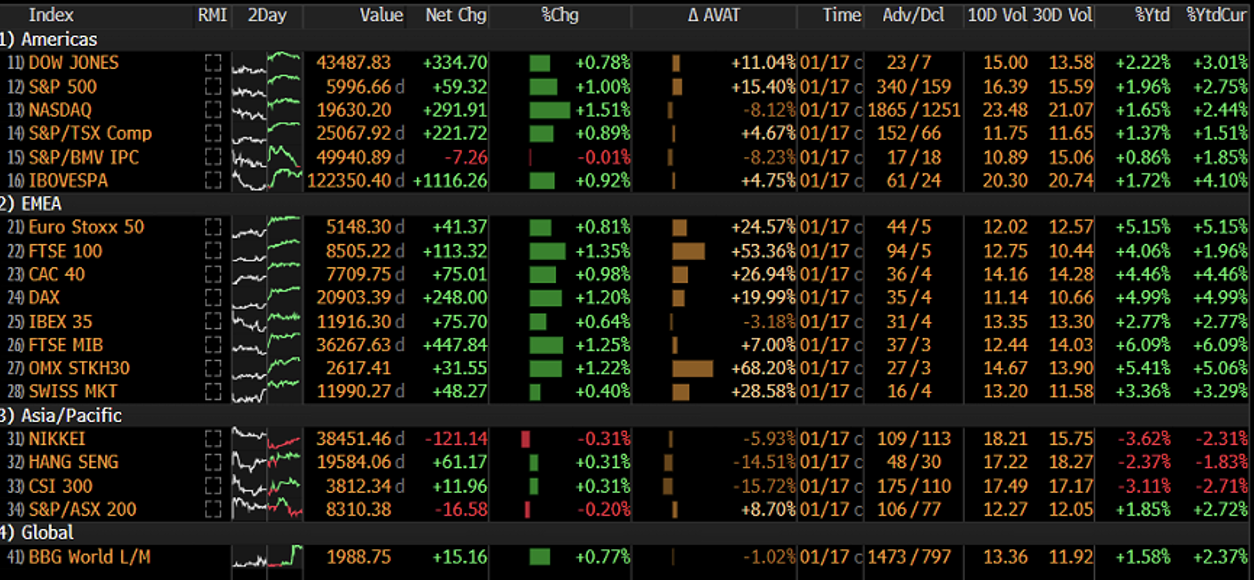
Task: Click the %YtdCur column header
Action: pos(1217,15)
